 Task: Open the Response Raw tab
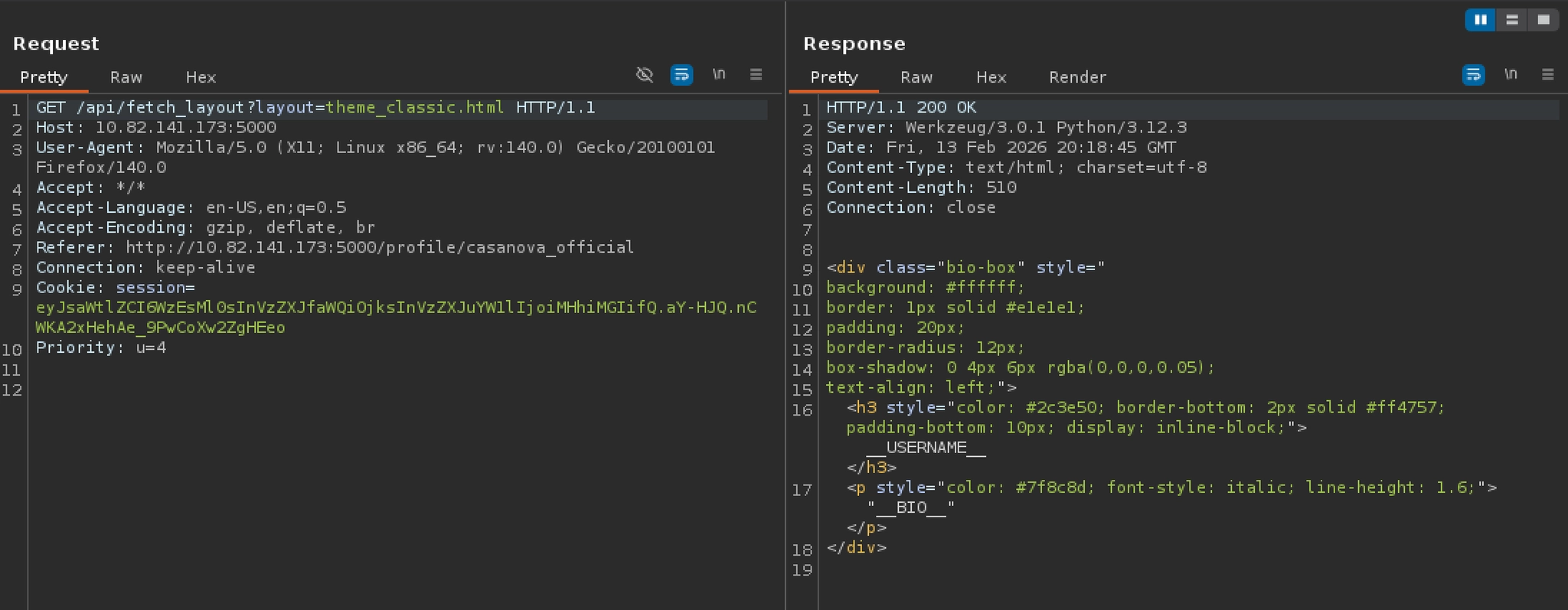pos(916,77)
